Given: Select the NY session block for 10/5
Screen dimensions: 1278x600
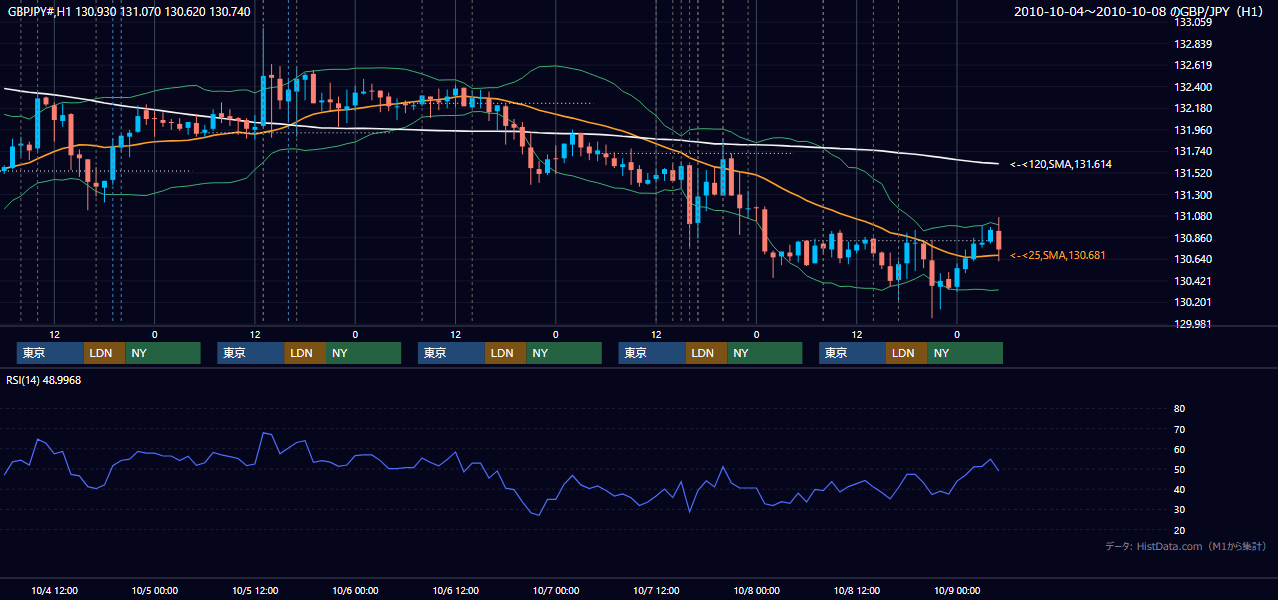Looking at the screenshot, I should 364,353.
